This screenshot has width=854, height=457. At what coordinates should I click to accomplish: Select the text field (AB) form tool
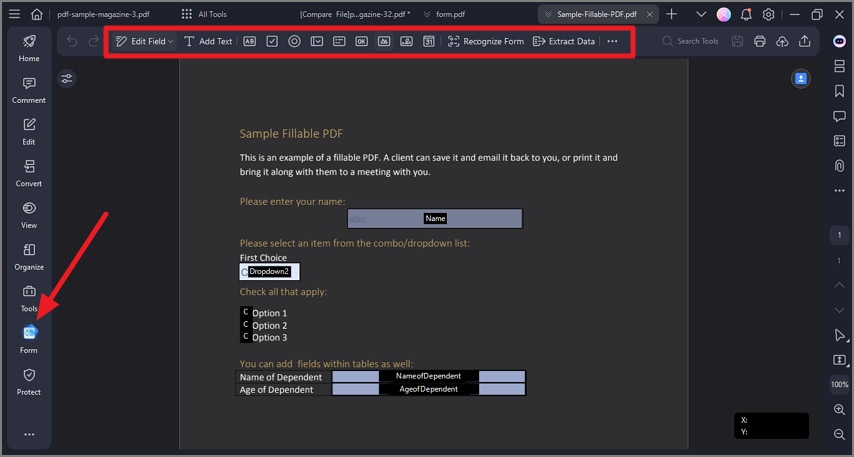pos(249,41)
